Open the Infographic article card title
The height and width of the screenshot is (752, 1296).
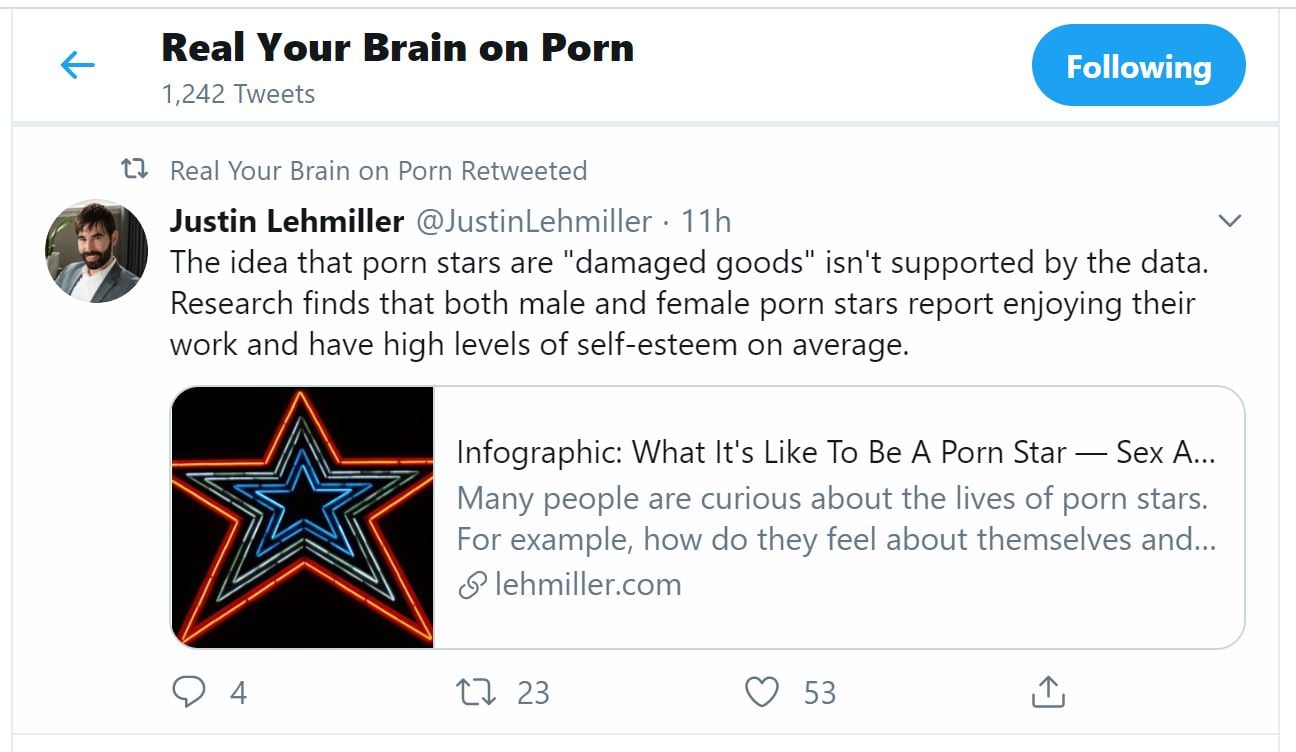[835, 453]
